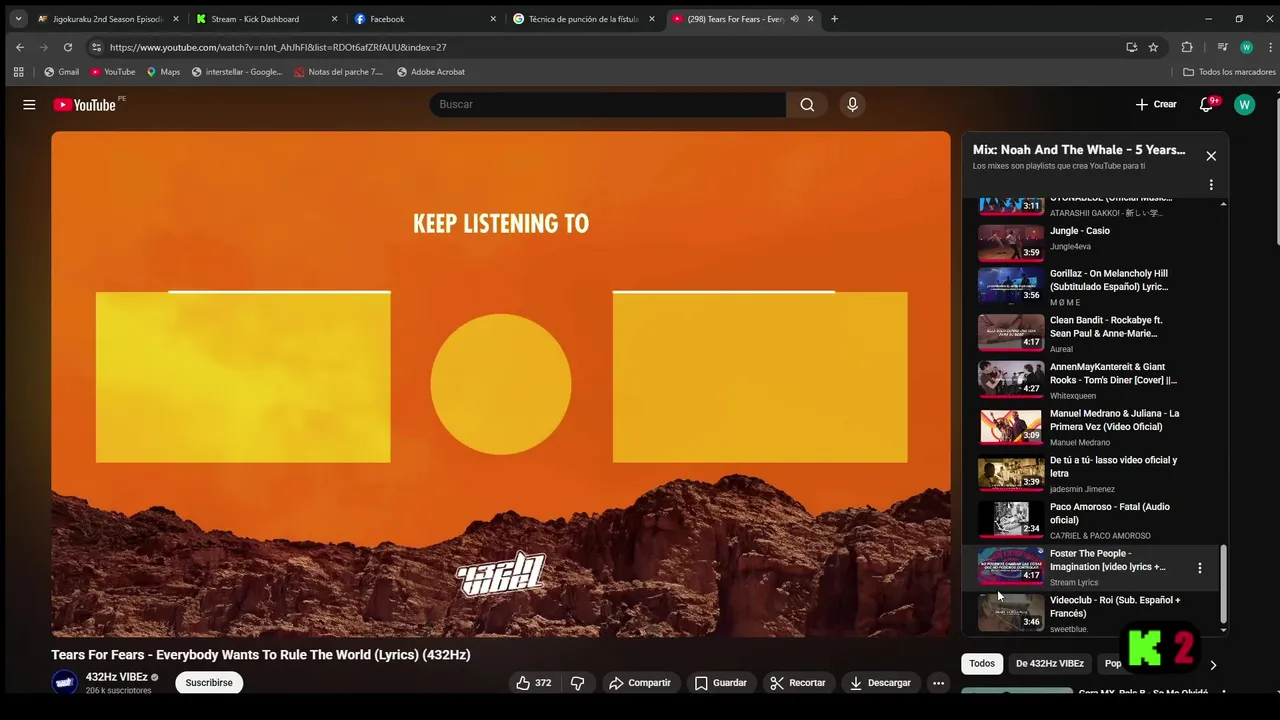Click the playlist panel scrollbar

(x=1224, y=584)
